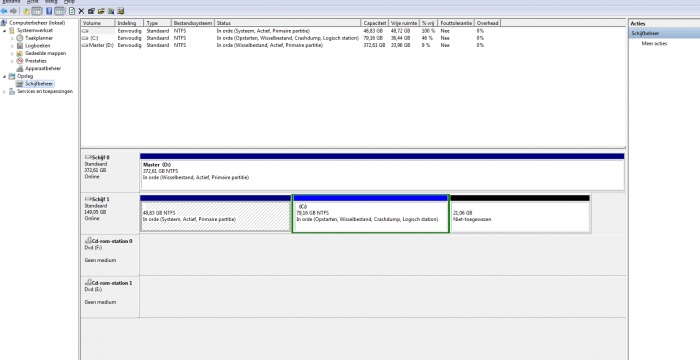Select Opslag in the tree

25,76
